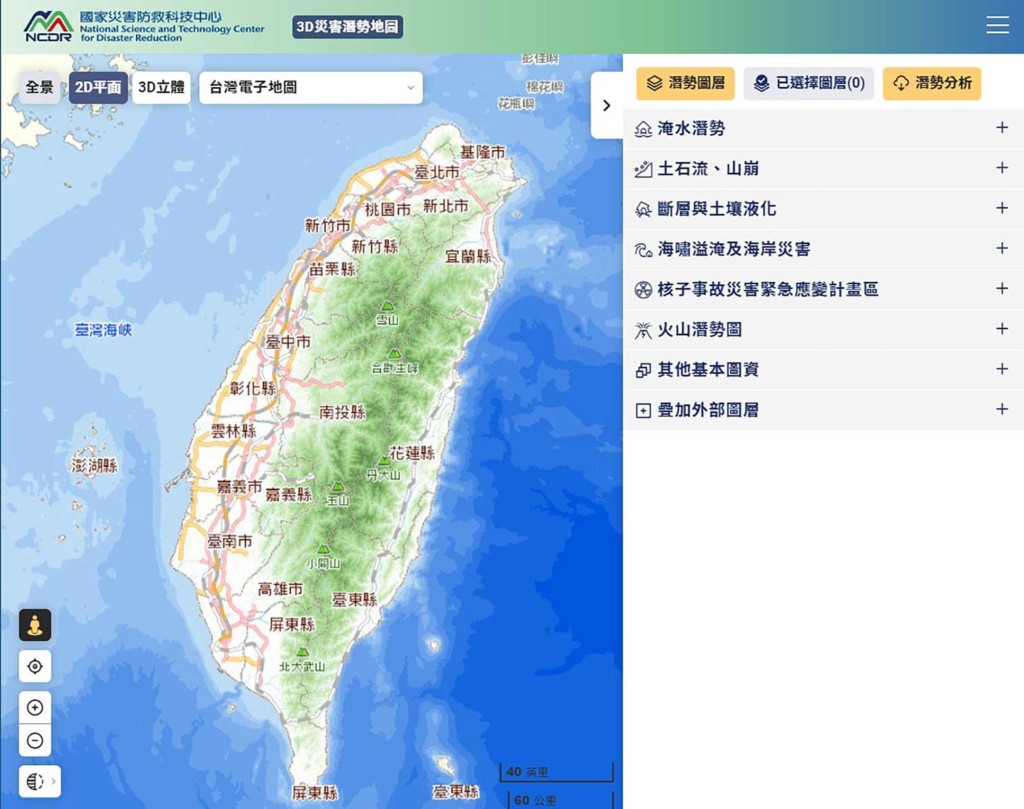
Task: Open the 台灣電子地圖 basemap dropdown
Action: click(x=311, y=88)
